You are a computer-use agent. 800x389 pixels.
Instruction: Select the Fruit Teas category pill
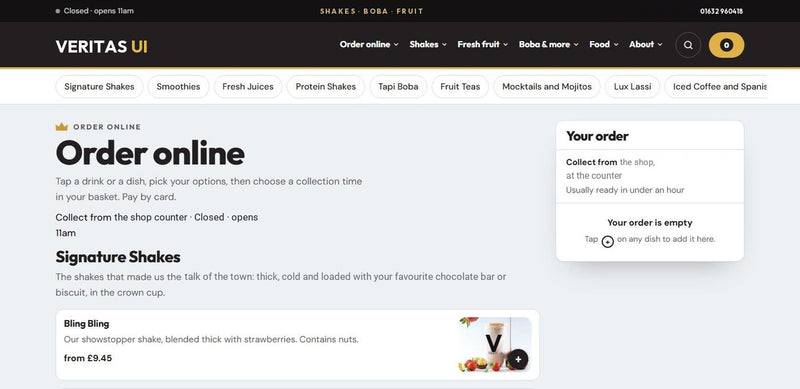460,87
